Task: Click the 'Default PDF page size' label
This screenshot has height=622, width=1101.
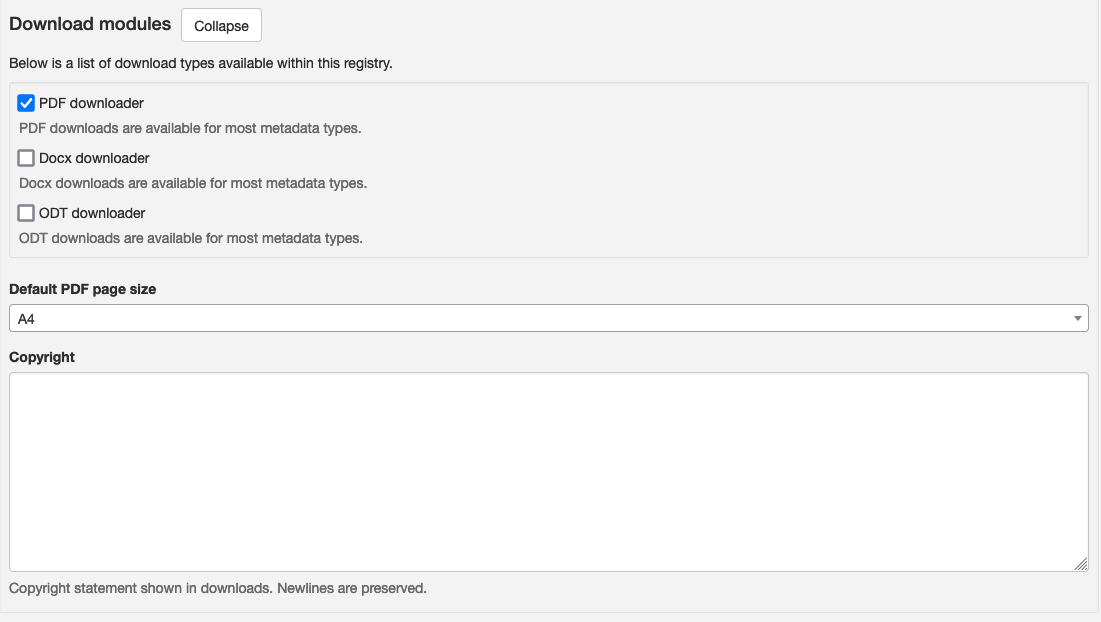Action: pyautogui.click(x=83, y=289)
